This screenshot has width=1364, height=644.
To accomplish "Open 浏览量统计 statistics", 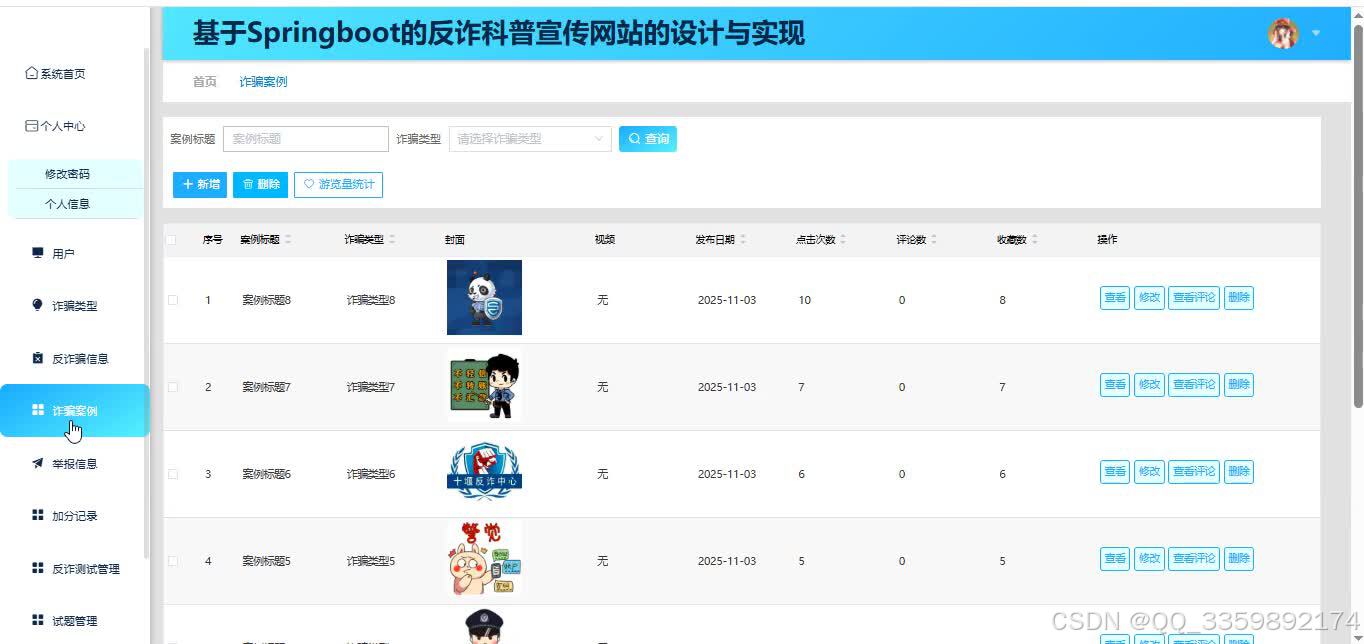I will [338, 185].
